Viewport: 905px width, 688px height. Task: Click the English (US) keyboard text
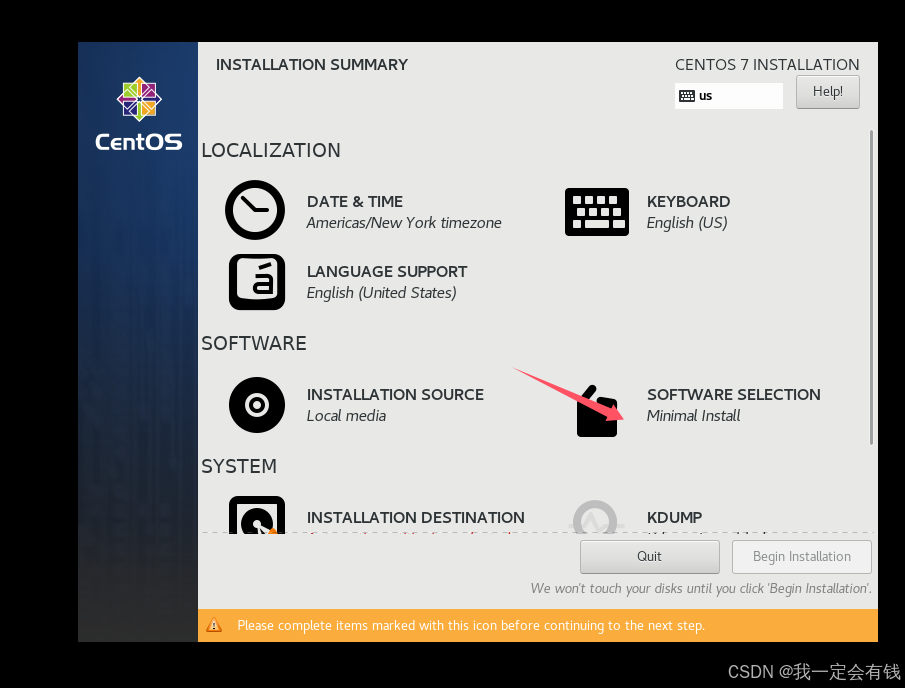click(x=687, y=223)
